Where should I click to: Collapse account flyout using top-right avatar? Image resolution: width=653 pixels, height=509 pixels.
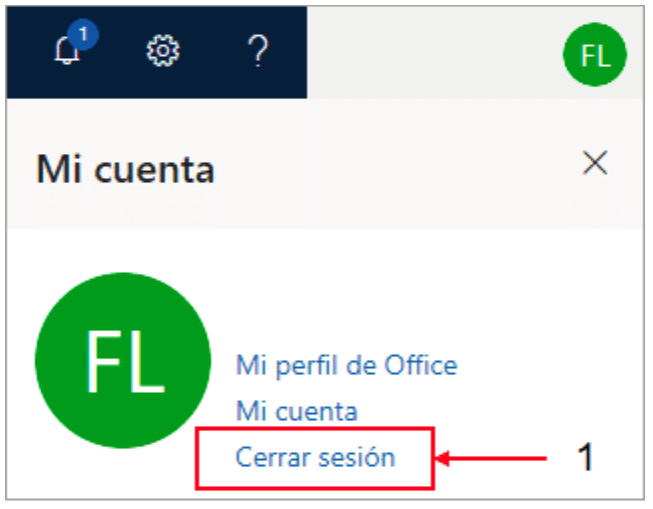[x=595, y=55]
